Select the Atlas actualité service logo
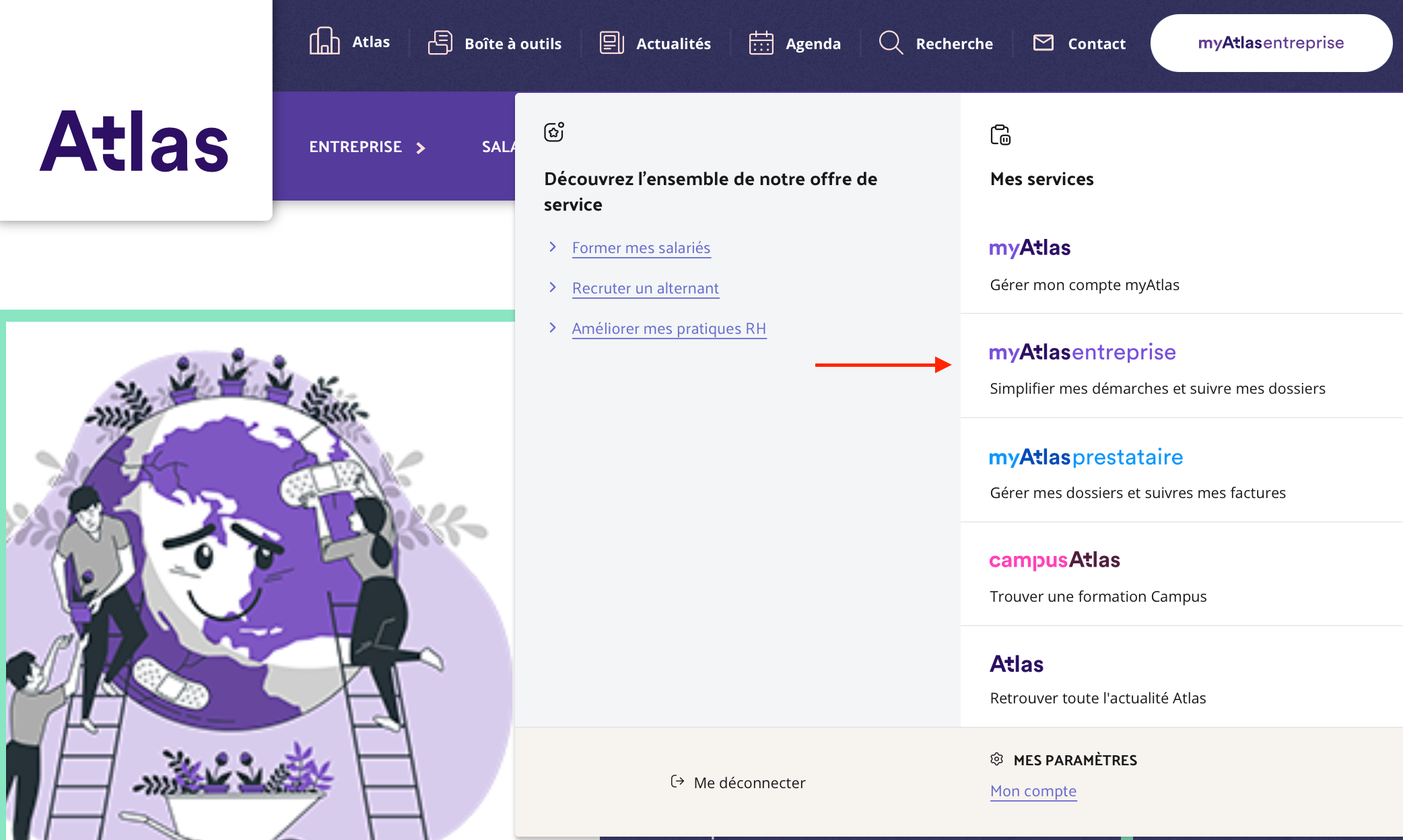Image resolution: width=1403 pixels, height=840 pixels. 1017,664
